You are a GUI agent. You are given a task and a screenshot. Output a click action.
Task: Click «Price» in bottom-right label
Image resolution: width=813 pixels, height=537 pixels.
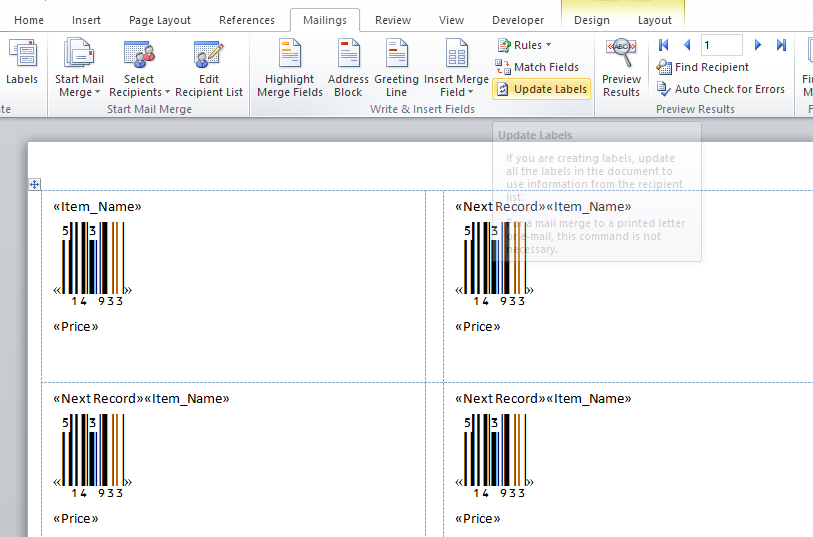coord(478,518)
